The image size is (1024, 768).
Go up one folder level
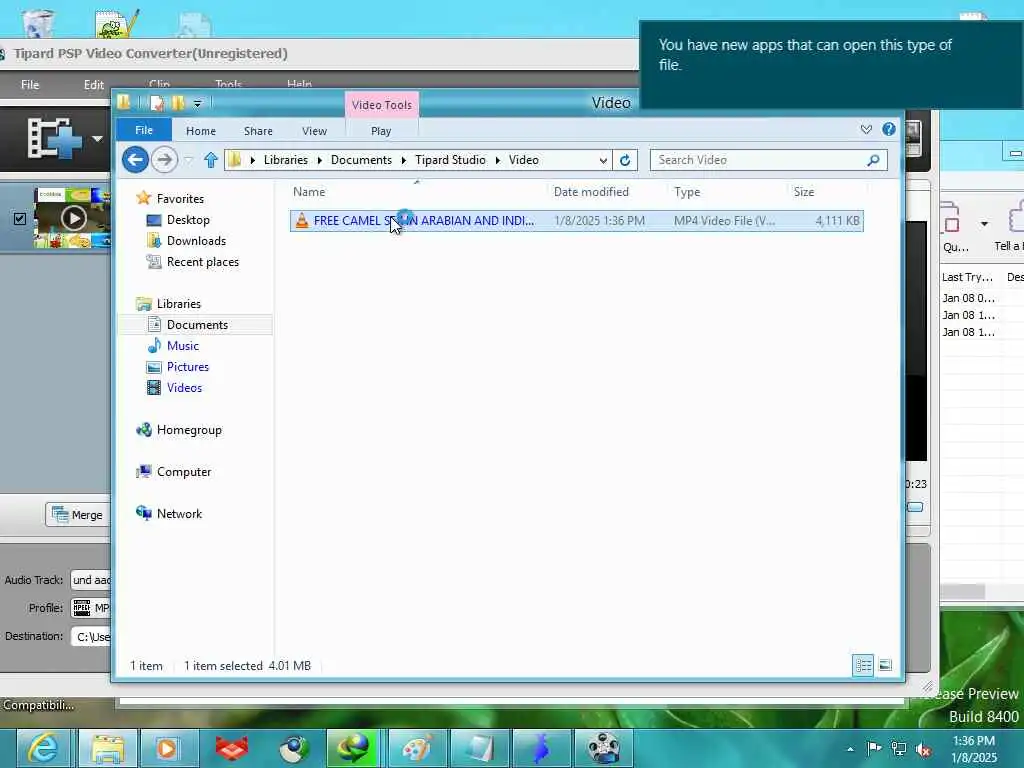coord(210,160)
